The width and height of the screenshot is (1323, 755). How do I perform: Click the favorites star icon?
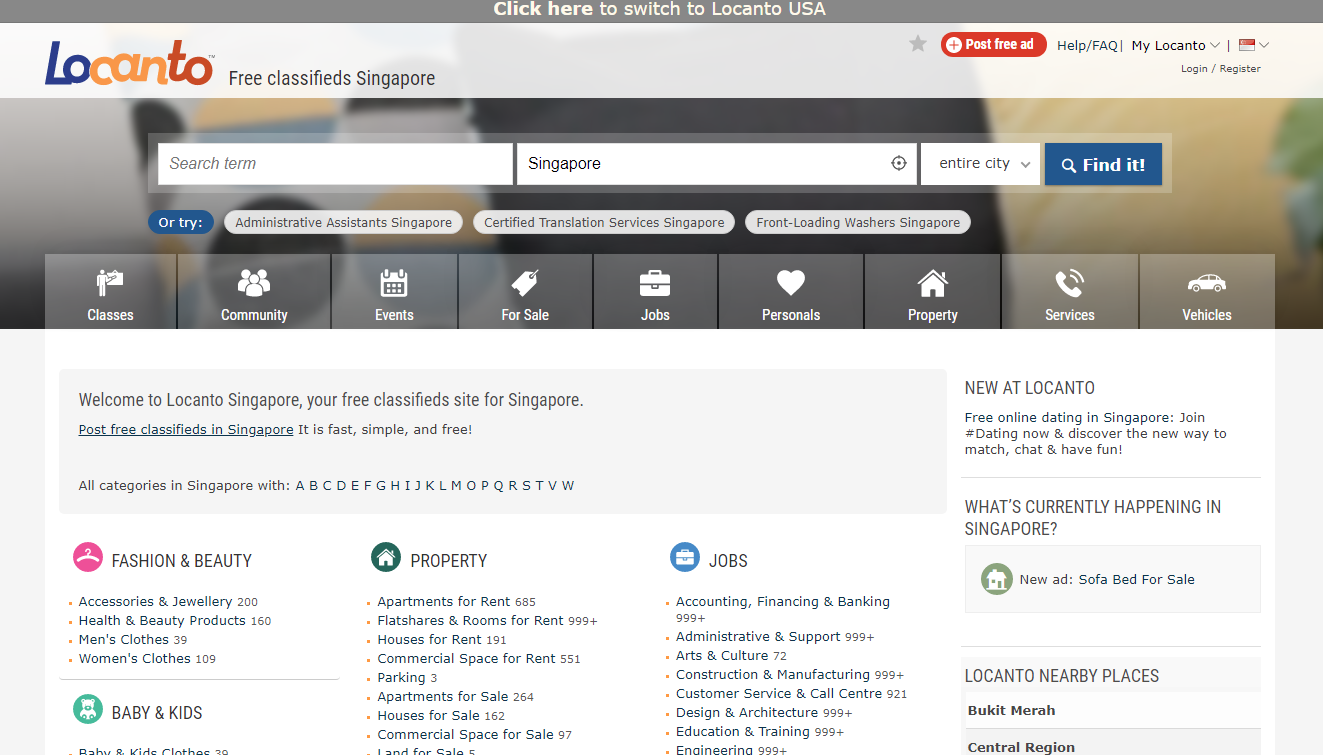coord(918,44)
